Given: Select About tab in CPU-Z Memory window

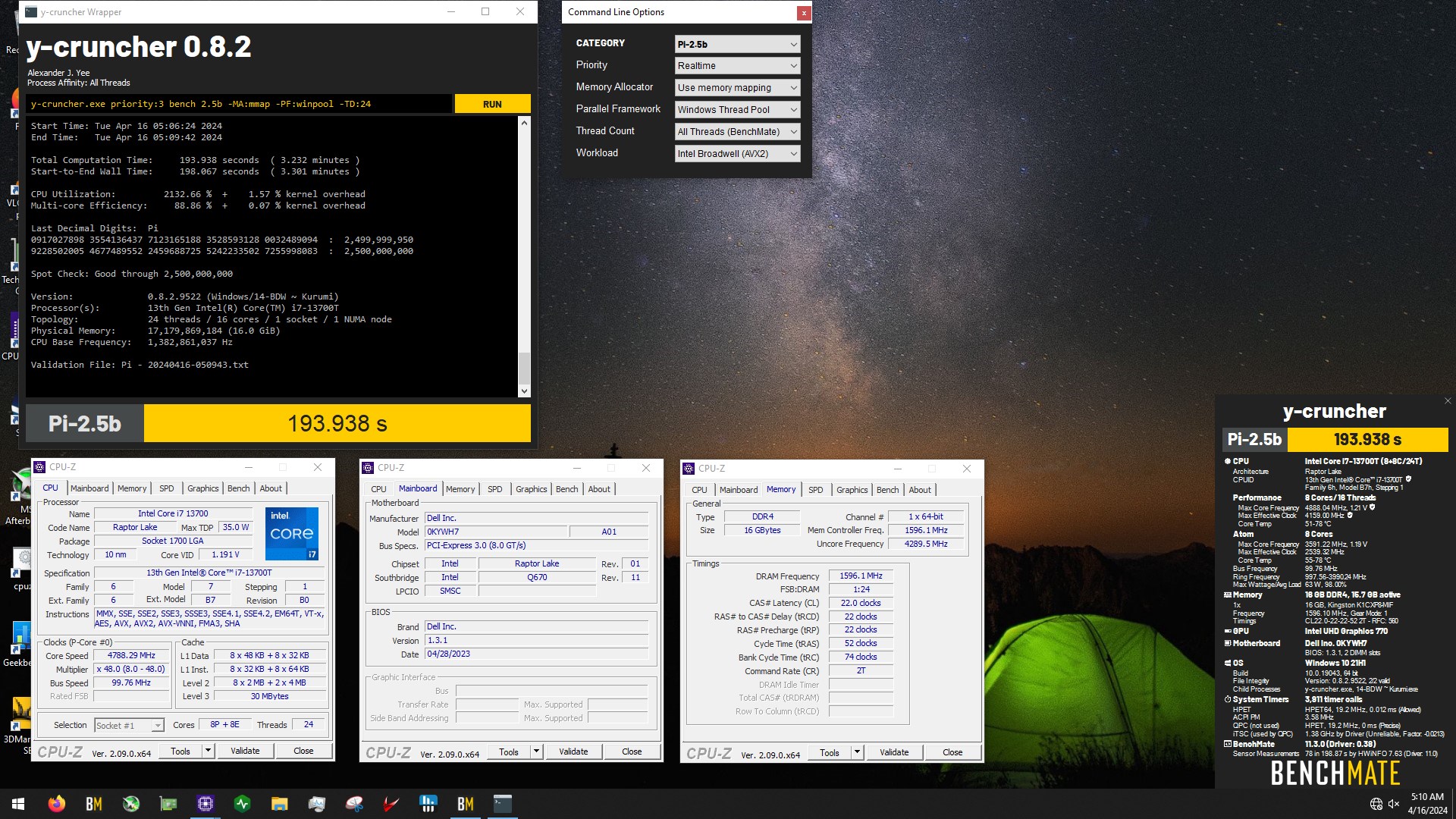Looking at the screenshot, I should point(920,491).
